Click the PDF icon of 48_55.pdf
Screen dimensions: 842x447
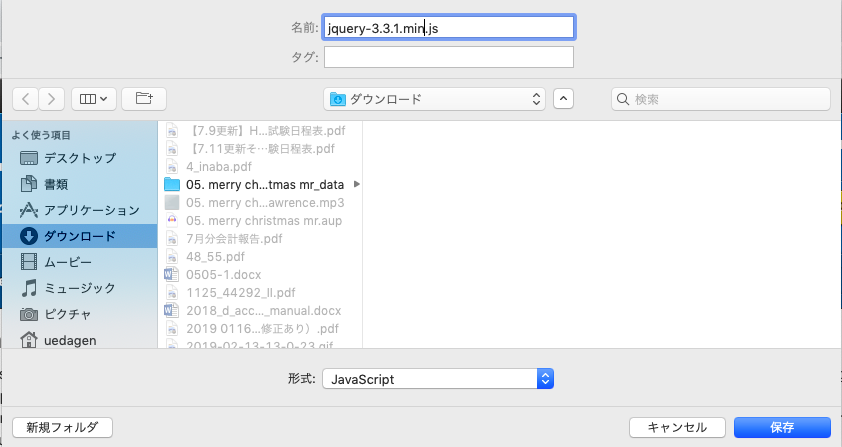[x=172, y=256]
